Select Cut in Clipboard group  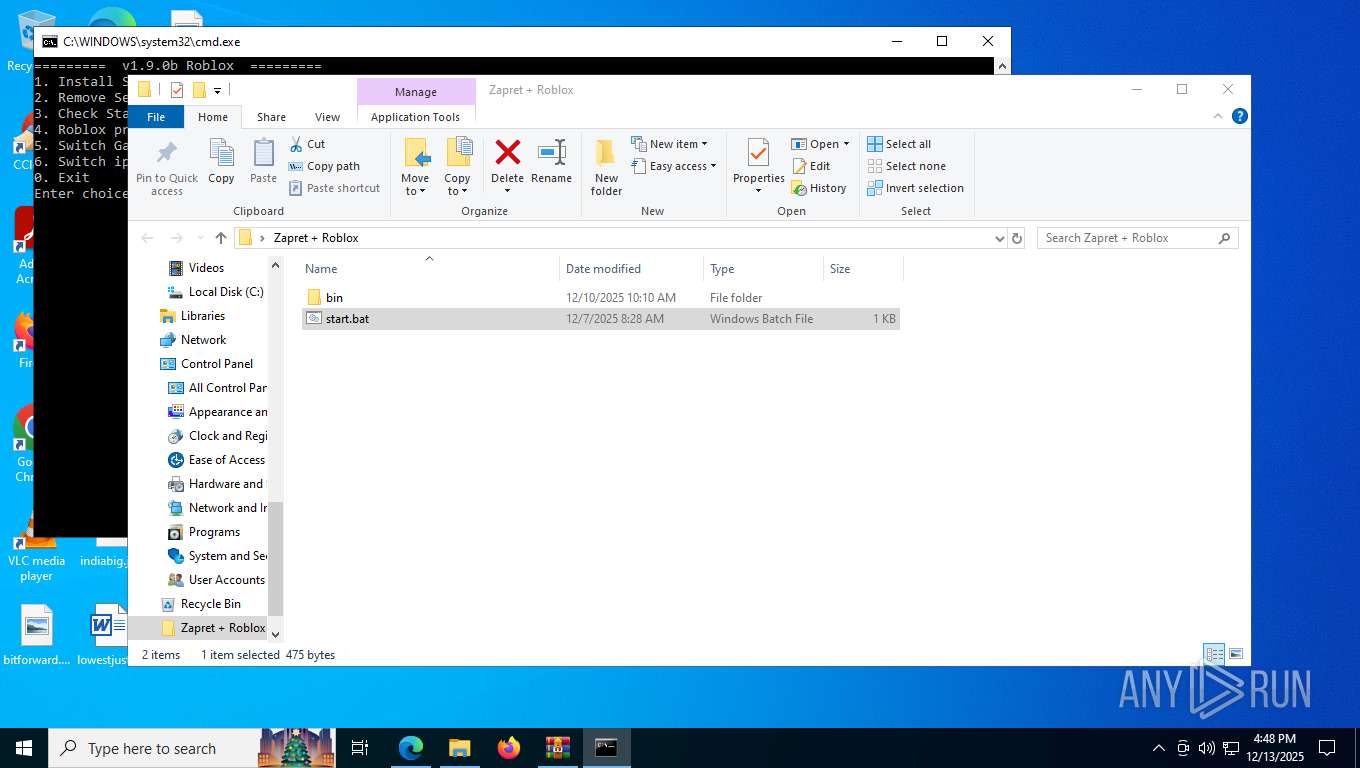[x=308, y=144]
